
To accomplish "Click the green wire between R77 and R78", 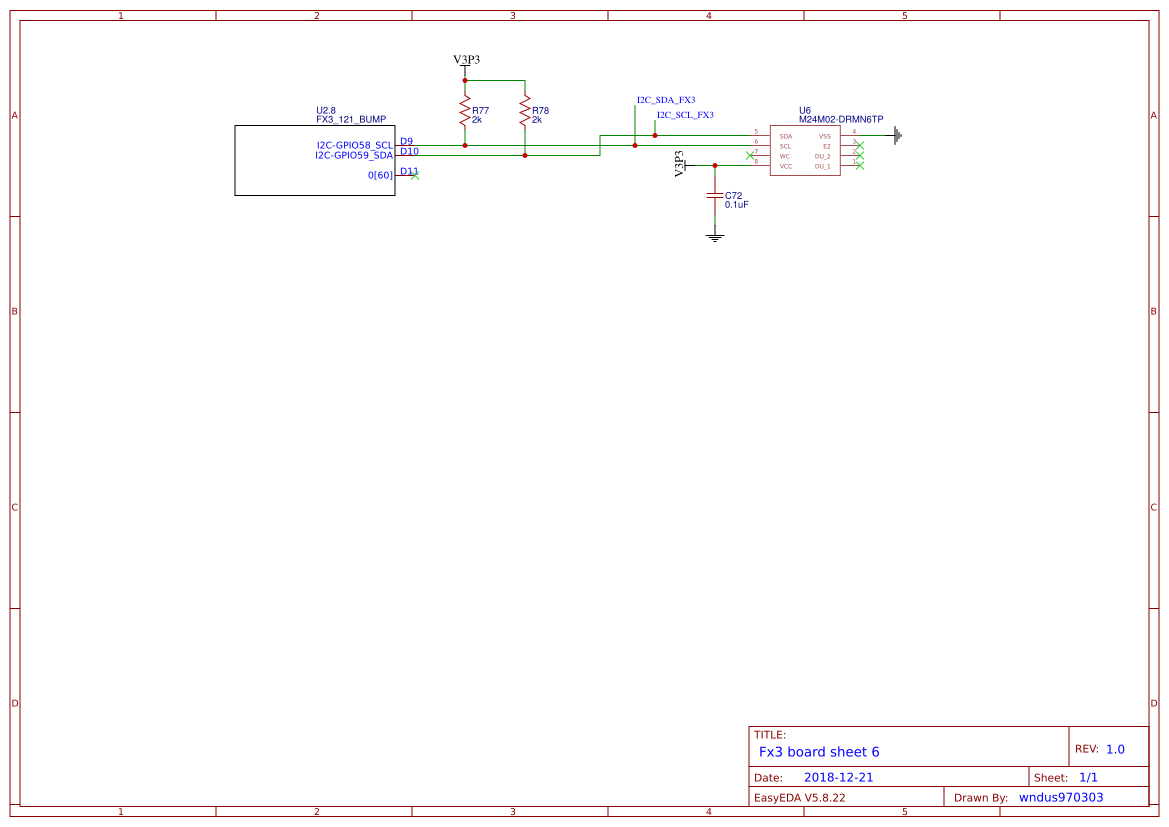I will tap(495, 80).
